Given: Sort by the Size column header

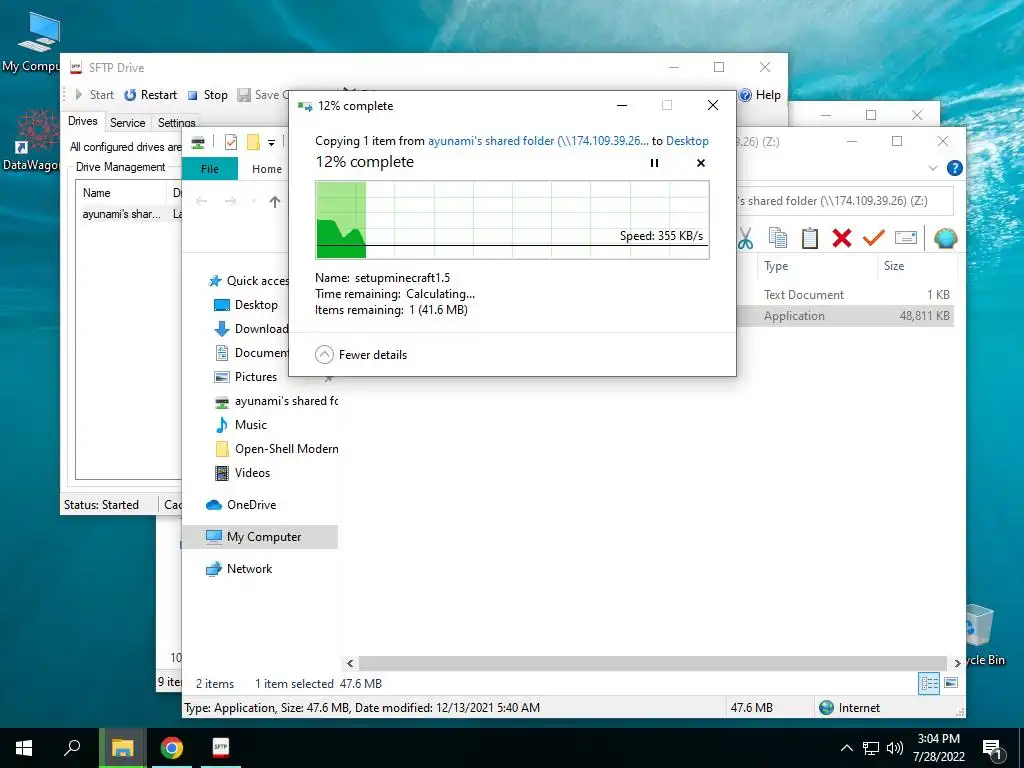Looking at the screenshot, I should 915,266.
